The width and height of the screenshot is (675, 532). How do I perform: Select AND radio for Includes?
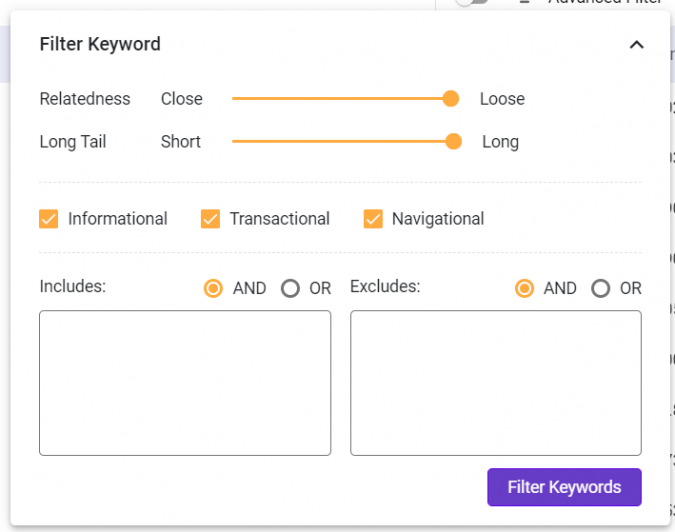(x=213, y=288)
